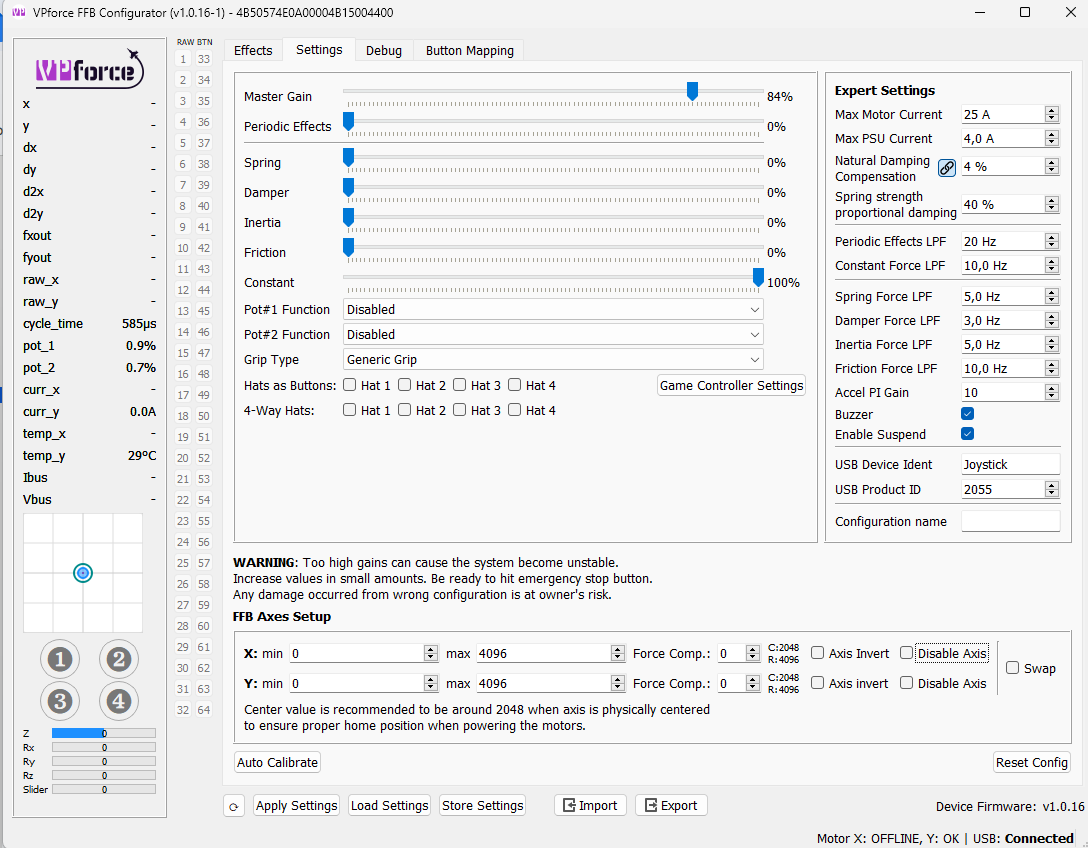This screenshot has width=1088, height=848.
Task: Click the Game Controller Settings button
Action: (731, 385)
